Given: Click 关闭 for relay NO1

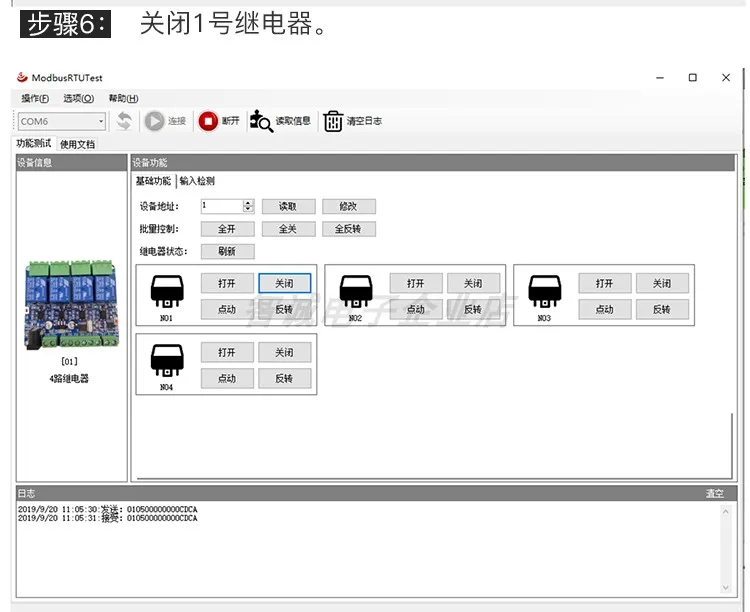Looking at the screenshot, I should [x=285, y=283].
